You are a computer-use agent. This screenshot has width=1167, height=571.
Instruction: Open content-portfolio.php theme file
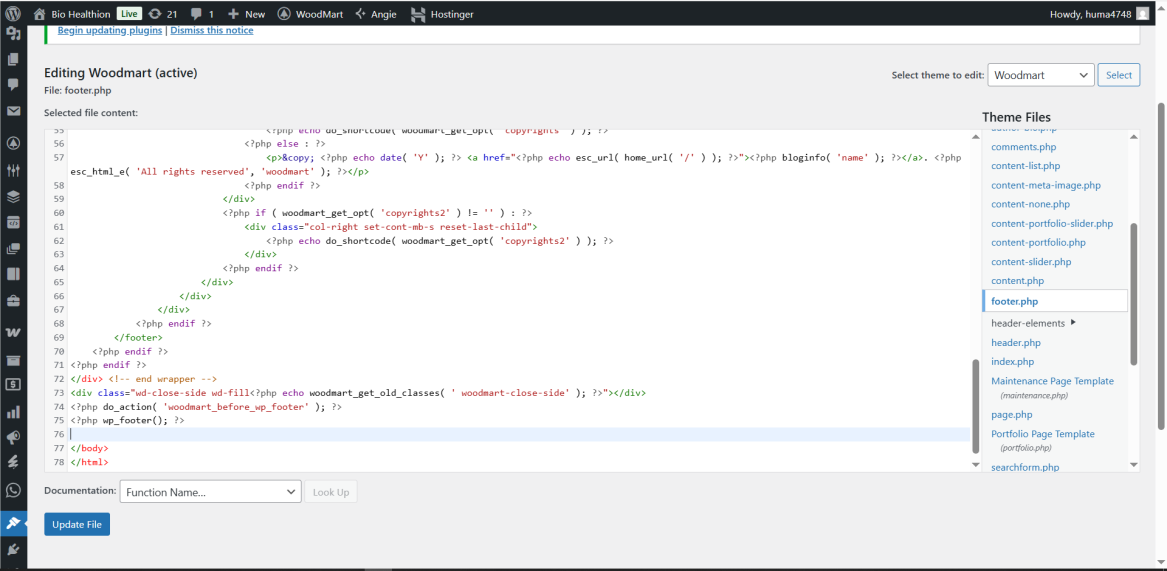pyautogui.click(x=1038, y=243)
